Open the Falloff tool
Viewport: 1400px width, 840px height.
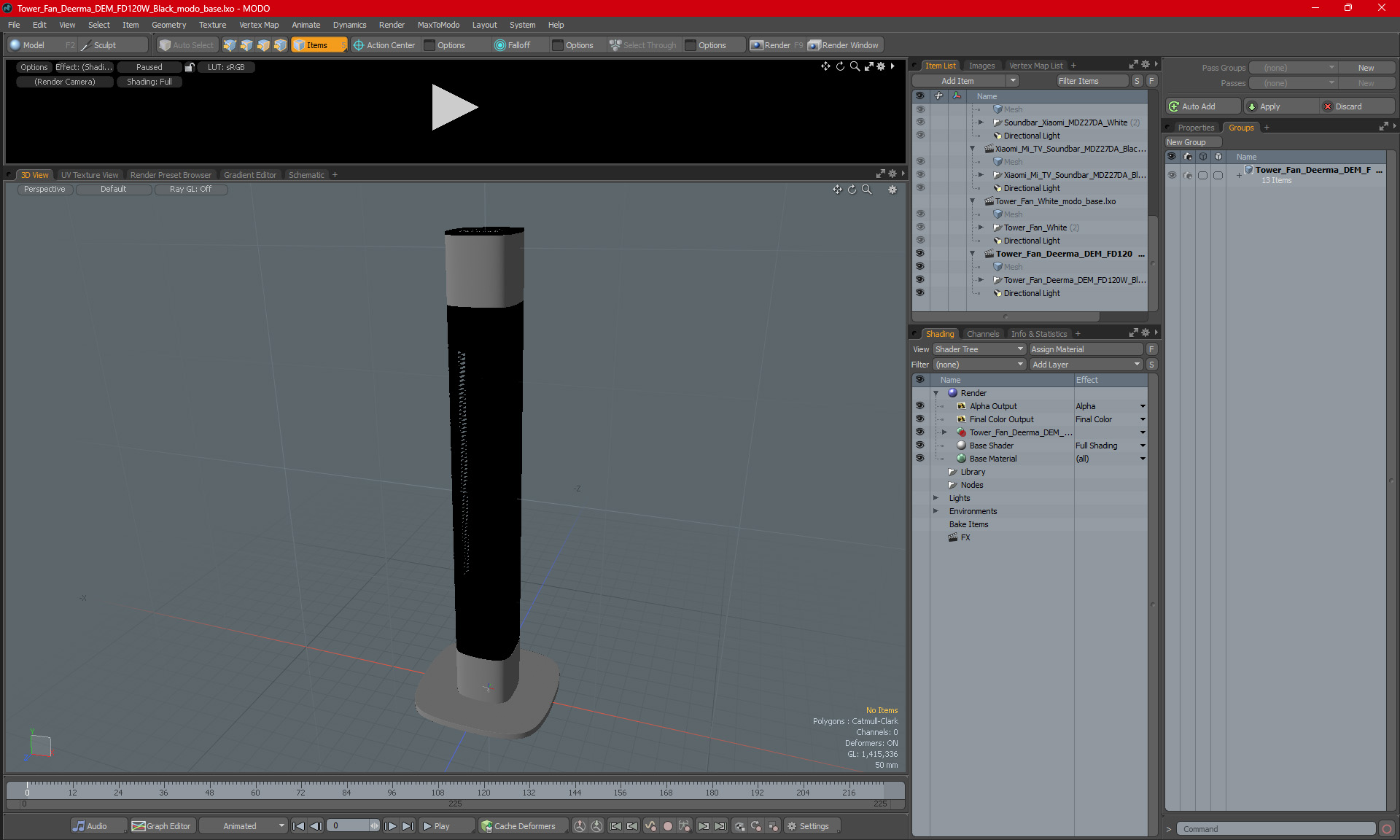[513, 45]
